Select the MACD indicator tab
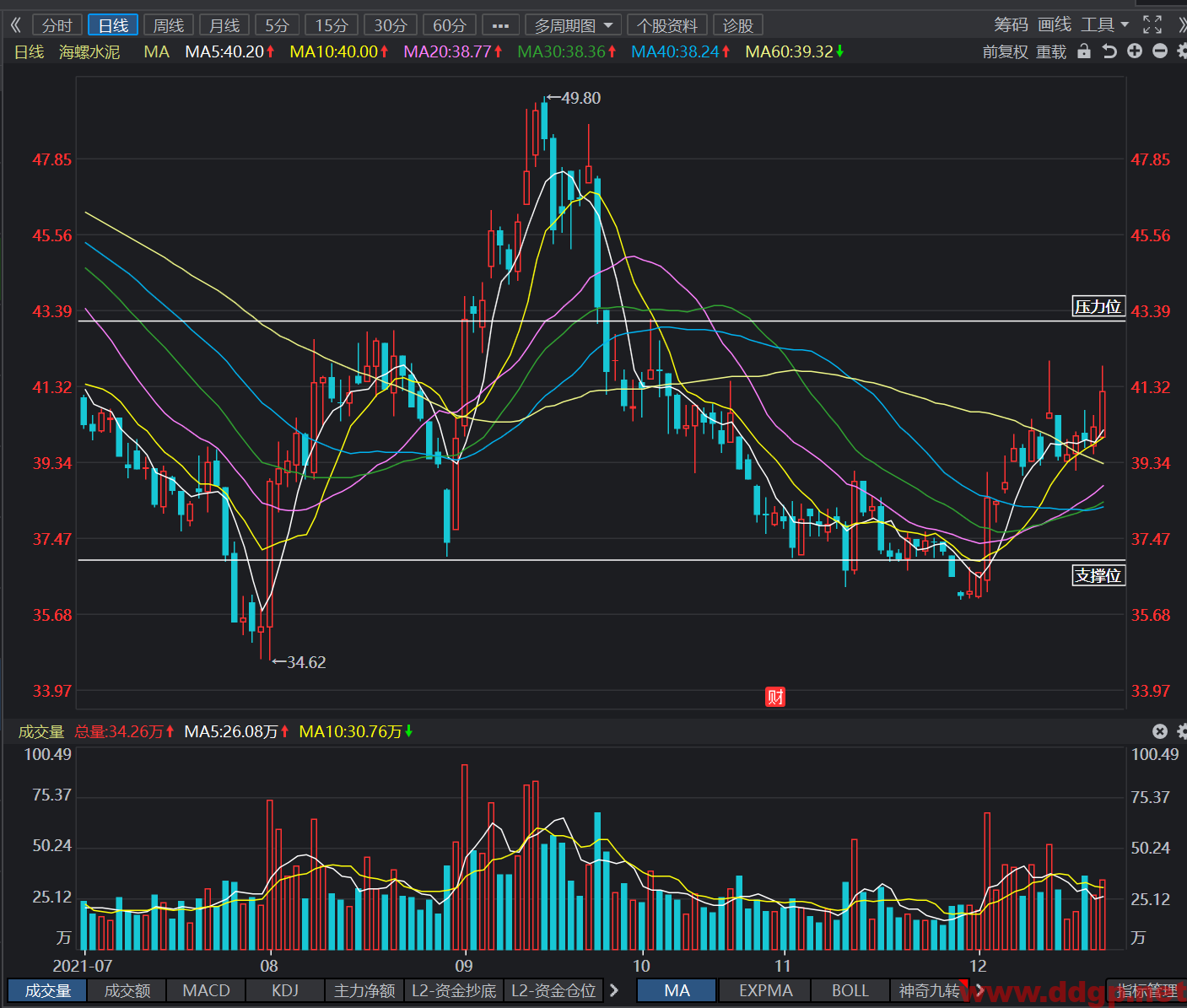This screenshot has height=1008, width=1187. point(206,990)
